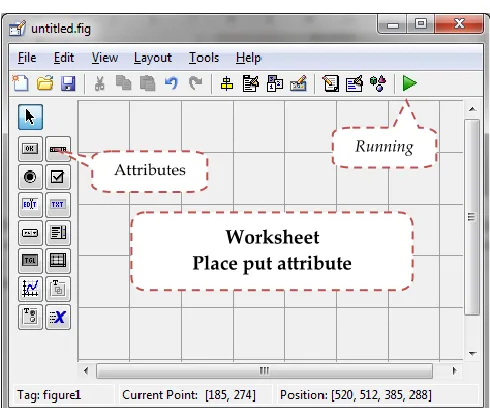Pick the Edit Text component
490x408 pixels.
(30, 205)
